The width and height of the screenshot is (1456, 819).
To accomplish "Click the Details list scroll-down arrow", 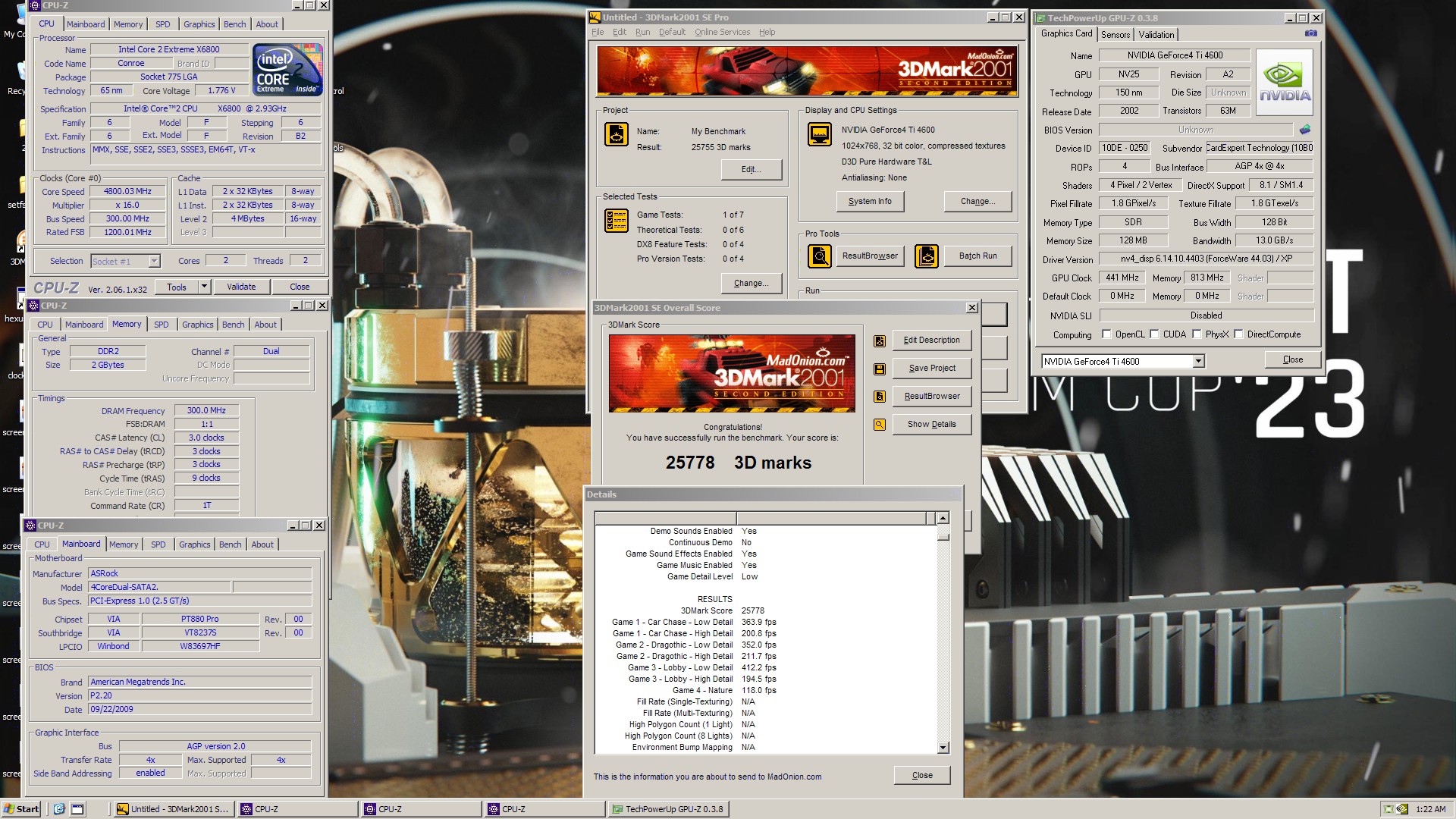I will point(943,748).
